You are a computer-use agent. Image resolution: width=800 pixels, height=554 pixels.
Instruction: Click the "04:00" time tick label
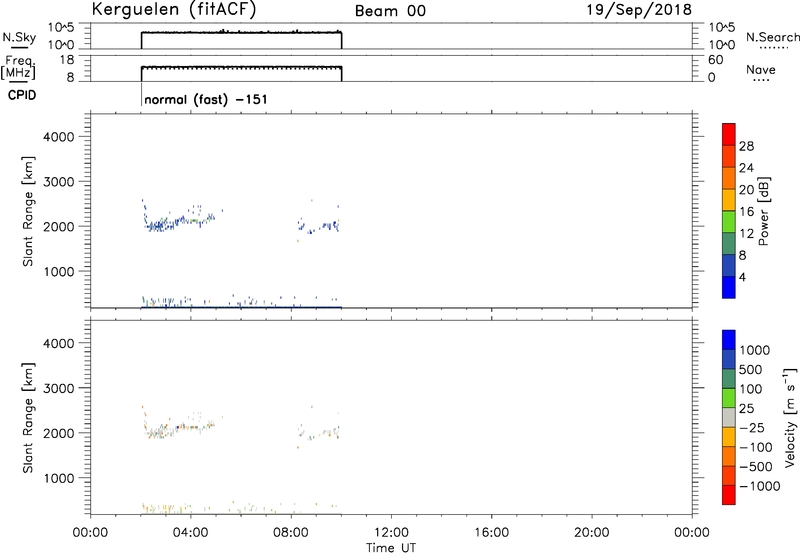point(191,533)
